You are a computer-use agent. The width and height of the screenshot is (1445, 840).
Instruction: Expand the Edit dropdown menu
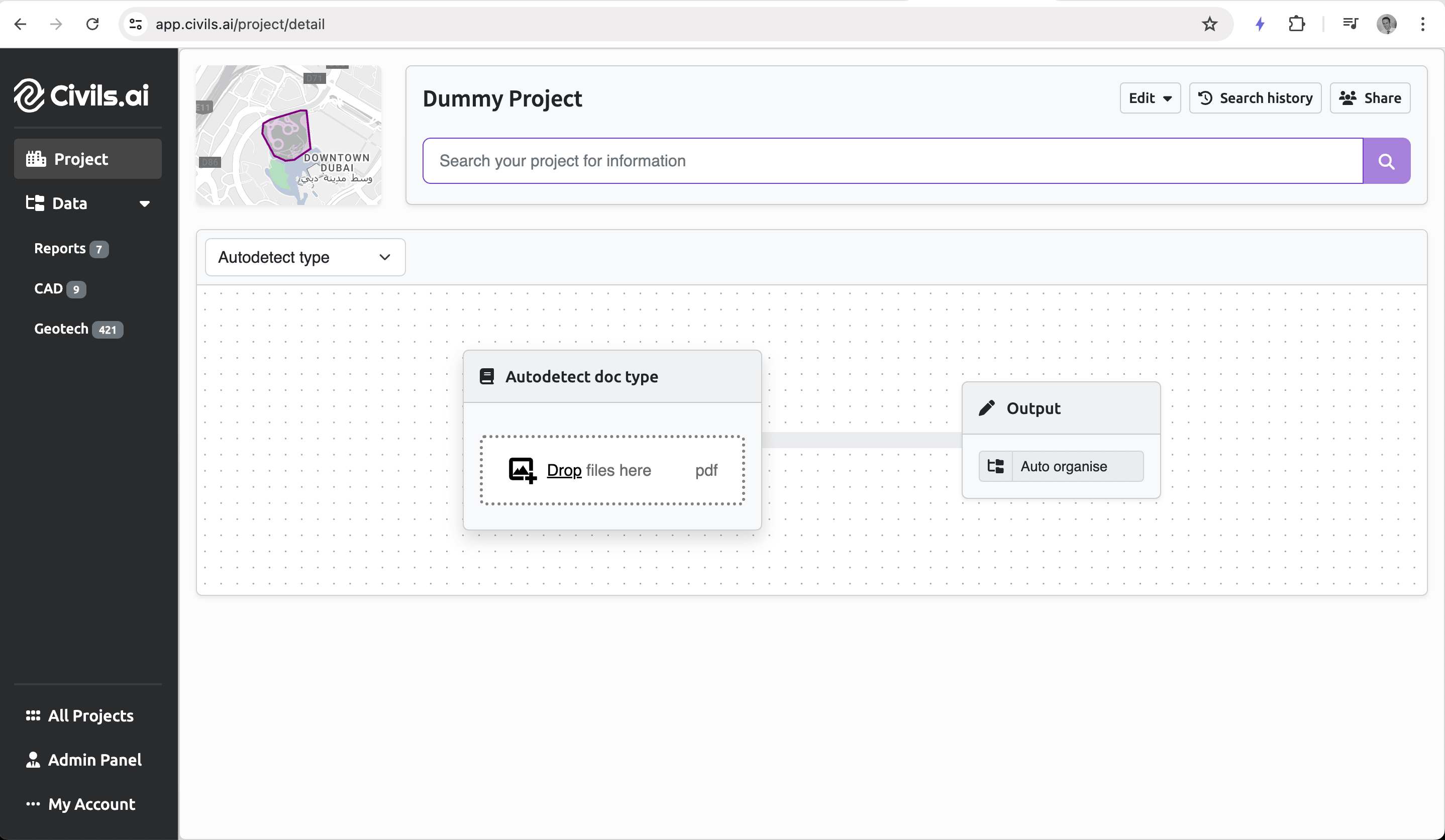coord(1150,97)
